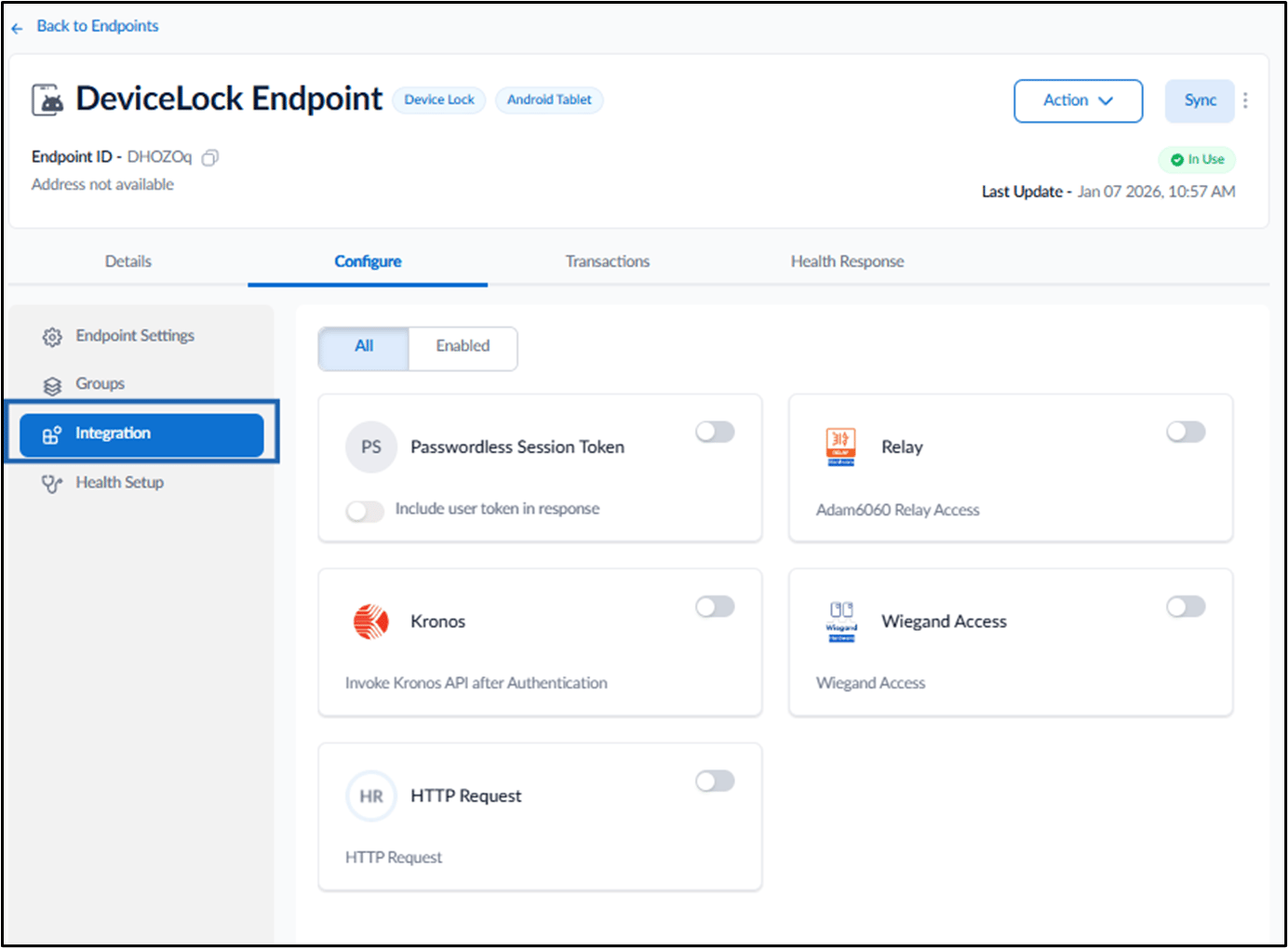The width and height of the screenshot is (1288, 948).
Task: Enable the HTTP Request toggle
Action: point(715,781)
